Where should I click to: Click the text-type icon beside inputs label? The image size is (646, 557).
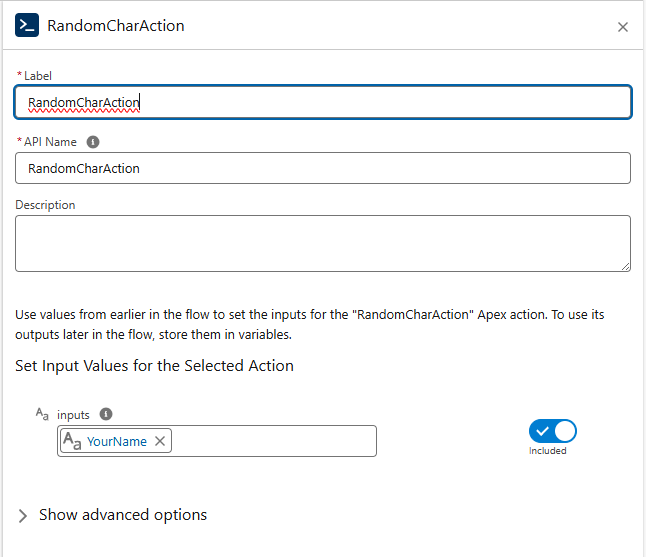(42, 413)
